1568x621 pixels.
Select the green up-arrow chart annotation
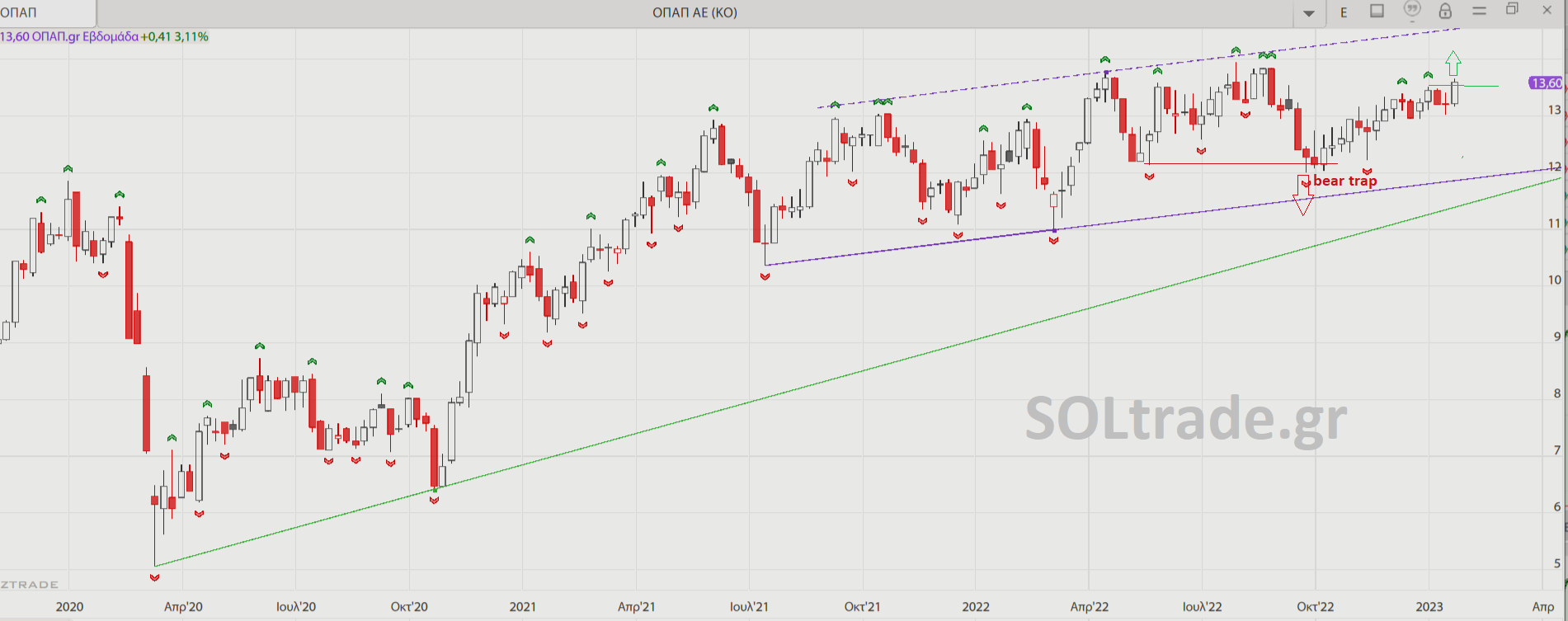click(x=1453, y=64)
